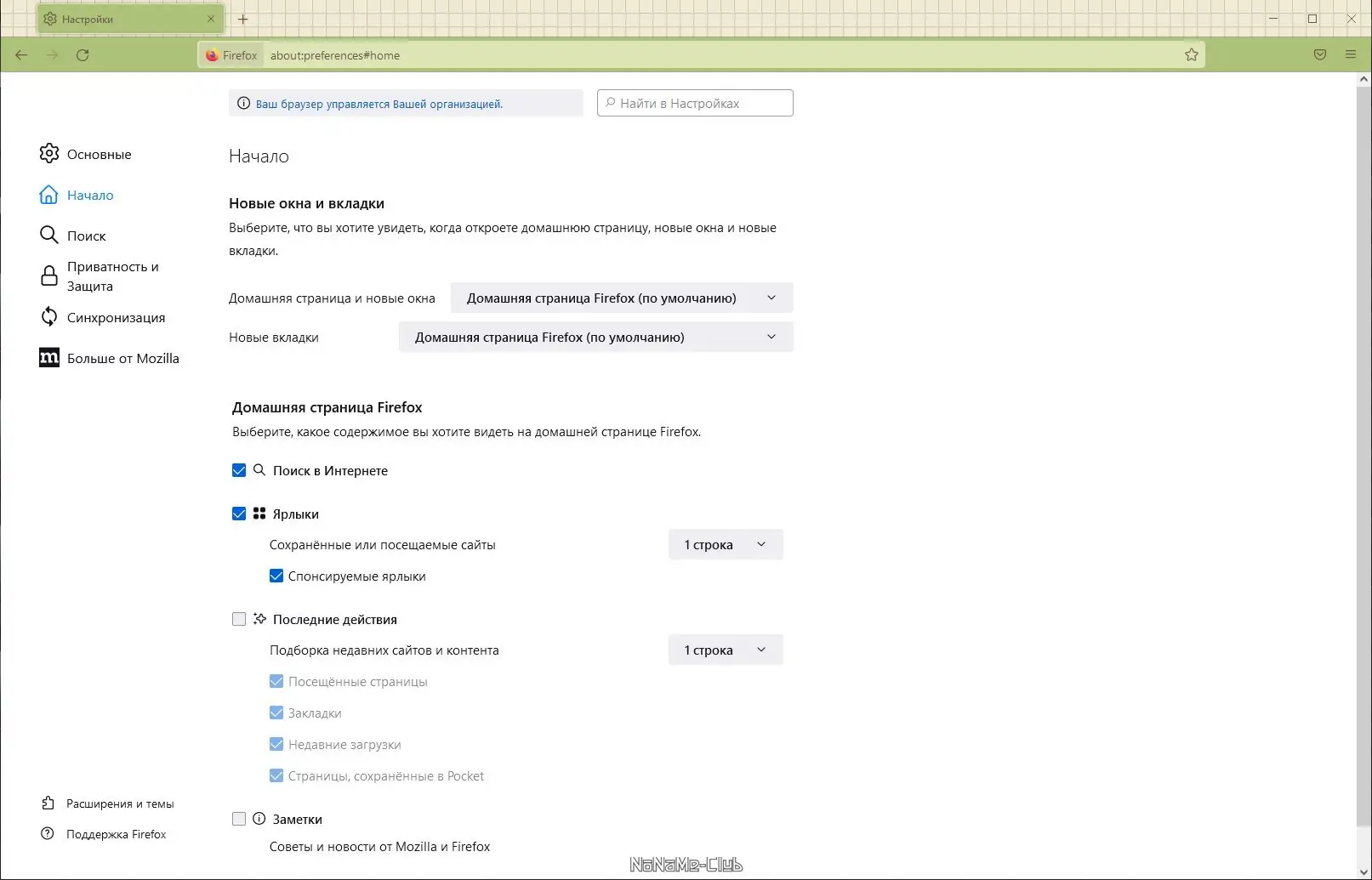Open Домашняя страница и новые окна dropdown
Image resolution: width=1372 pixels, height=880 pixels.
click(622, 298)
